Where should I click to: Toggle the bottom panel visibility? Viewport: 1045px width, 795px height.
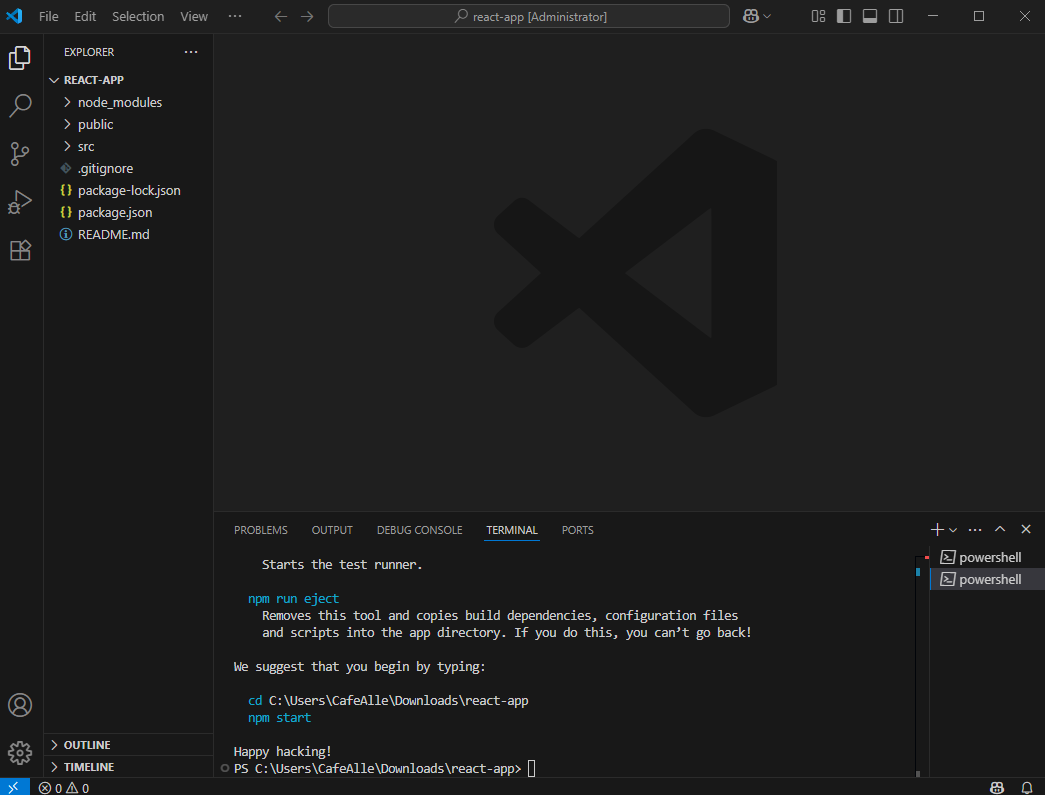870,16
